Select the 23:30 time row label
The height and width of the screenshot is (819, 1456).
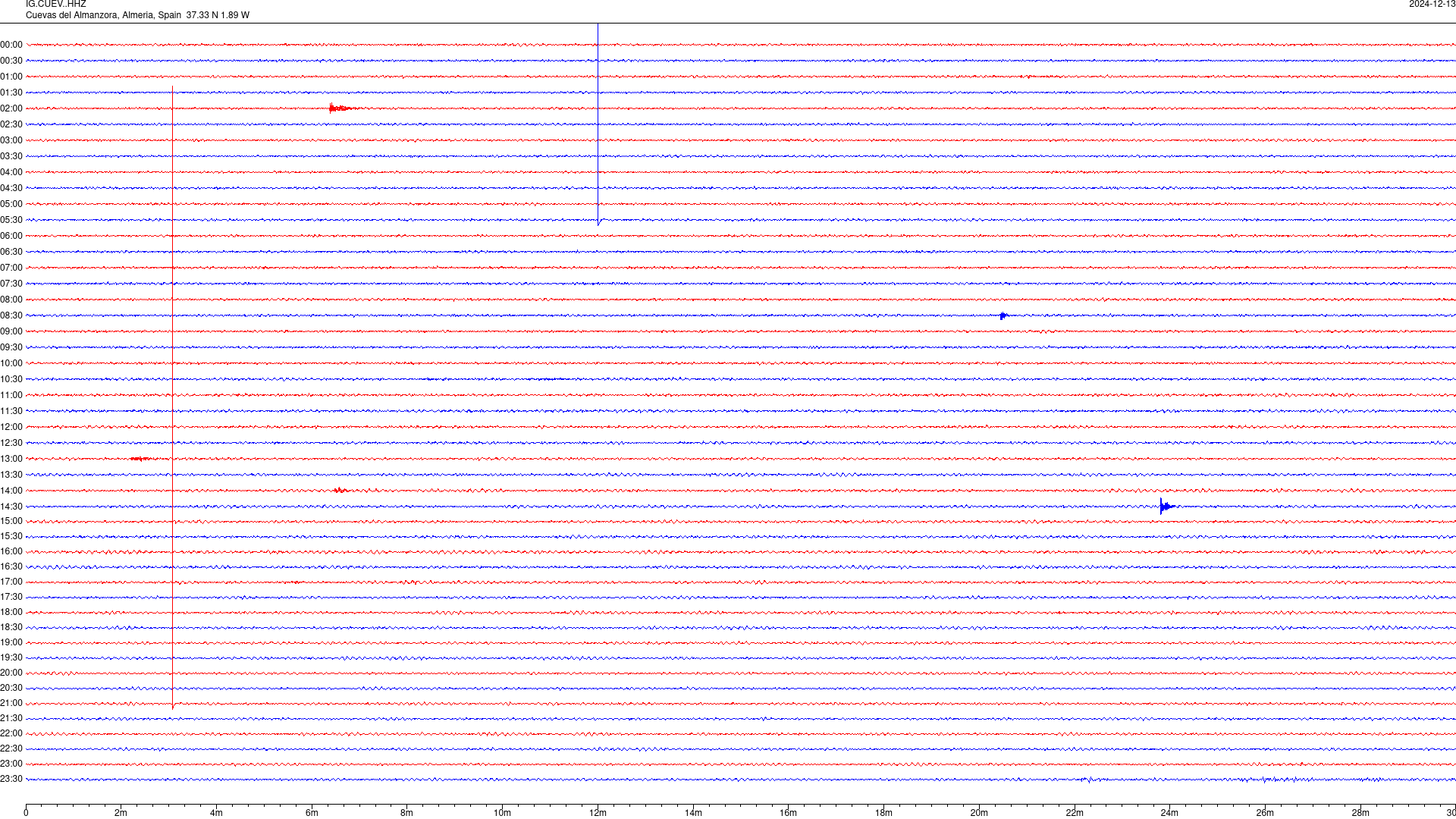tap(11, 779)
